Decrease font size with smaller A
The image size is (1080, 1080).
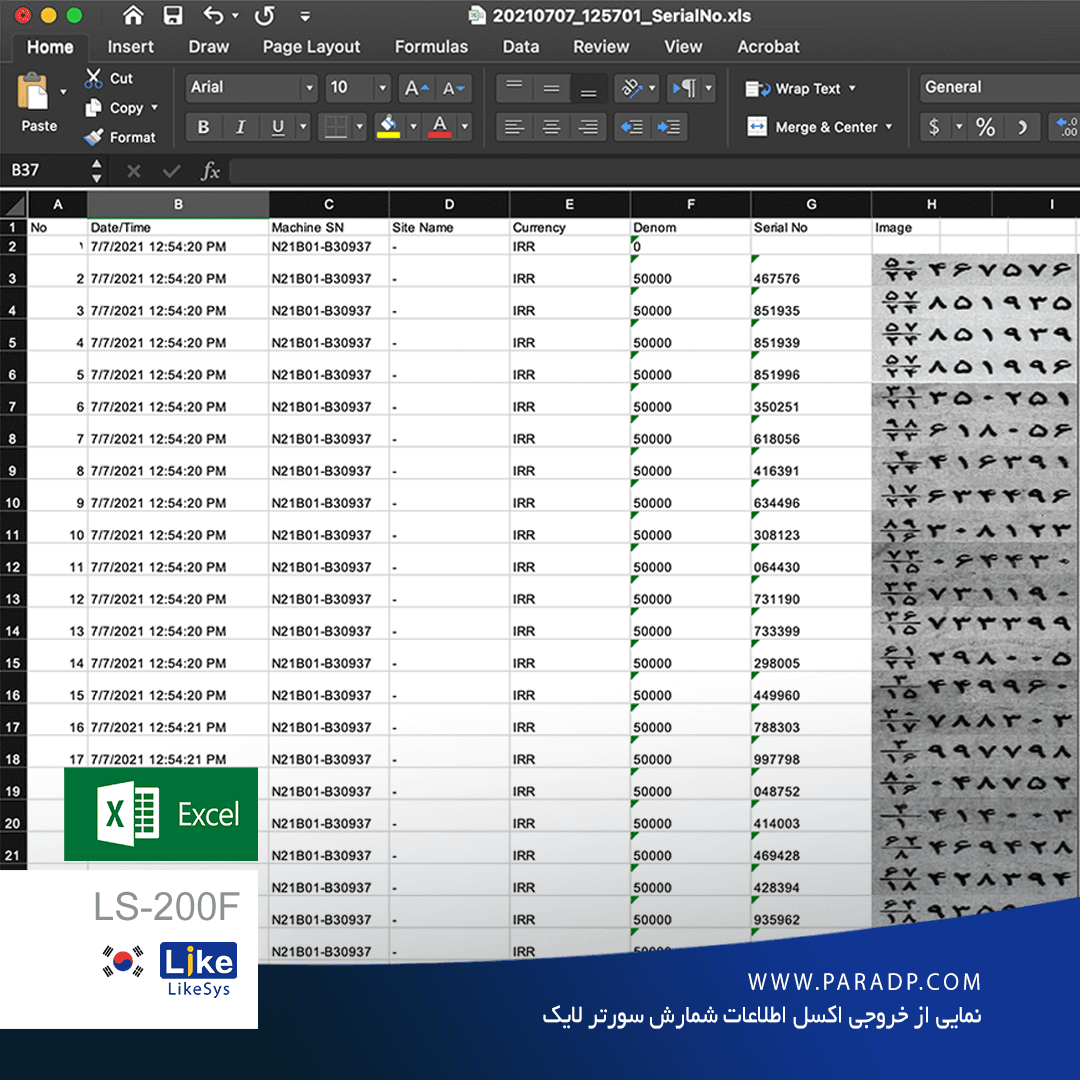(x=454, y=88)
